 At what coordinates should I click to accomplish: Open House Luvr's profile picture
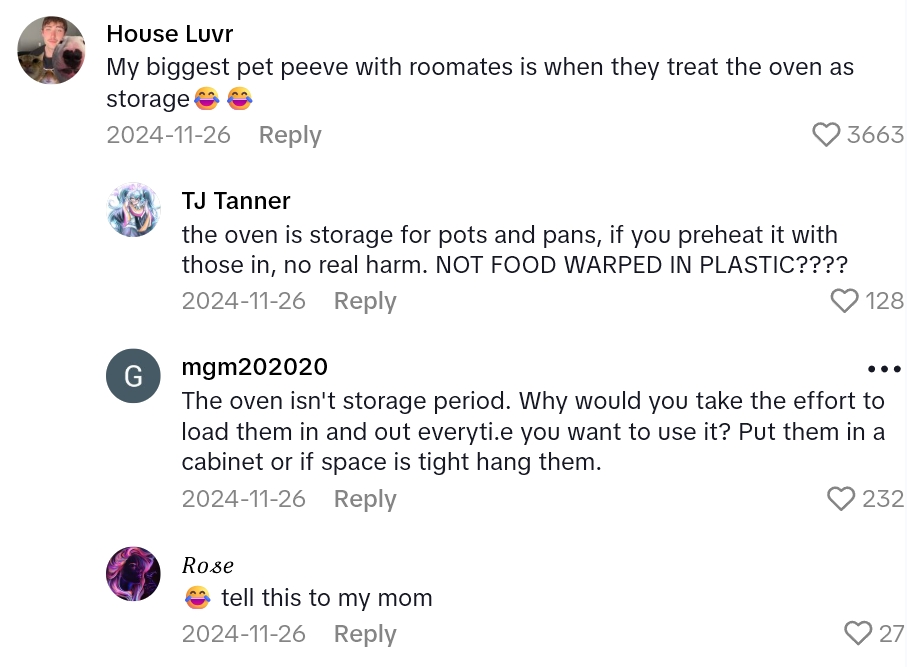52,50
